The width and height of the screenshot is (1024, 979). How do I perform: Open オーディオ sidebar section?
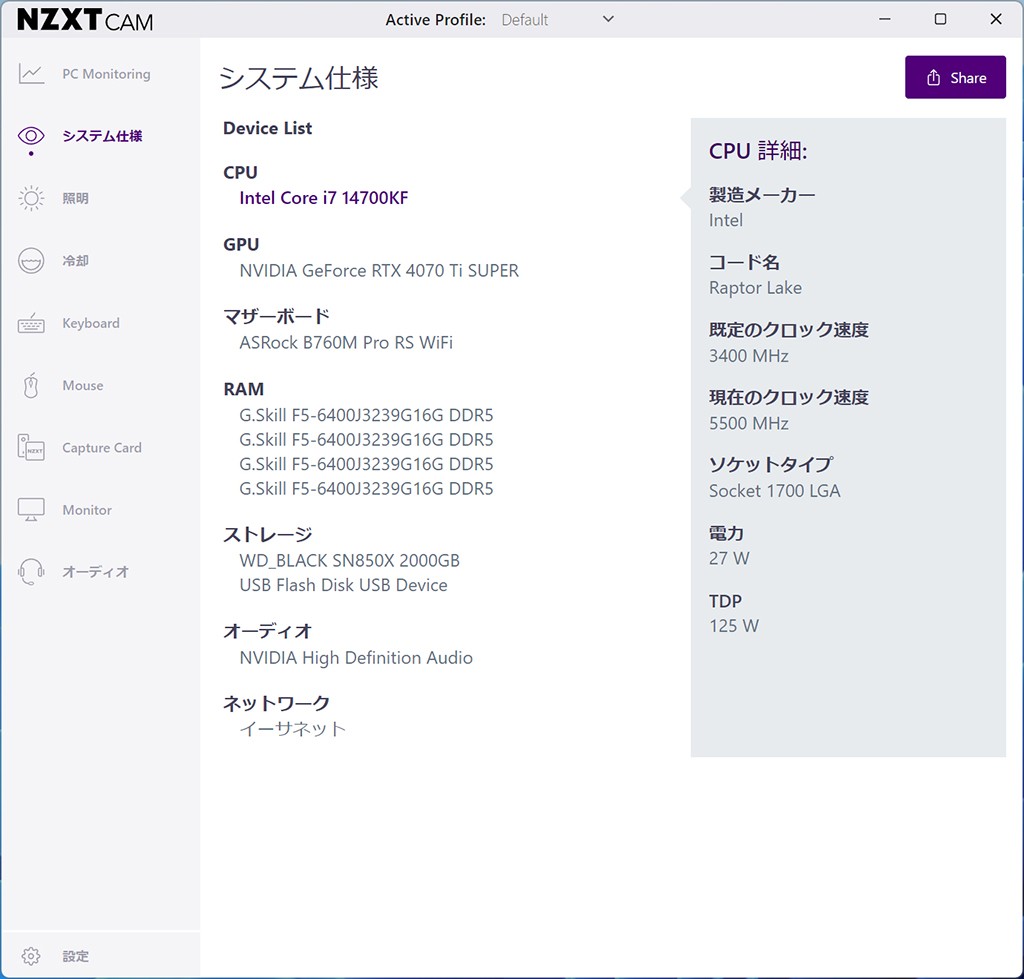point(95,571)
